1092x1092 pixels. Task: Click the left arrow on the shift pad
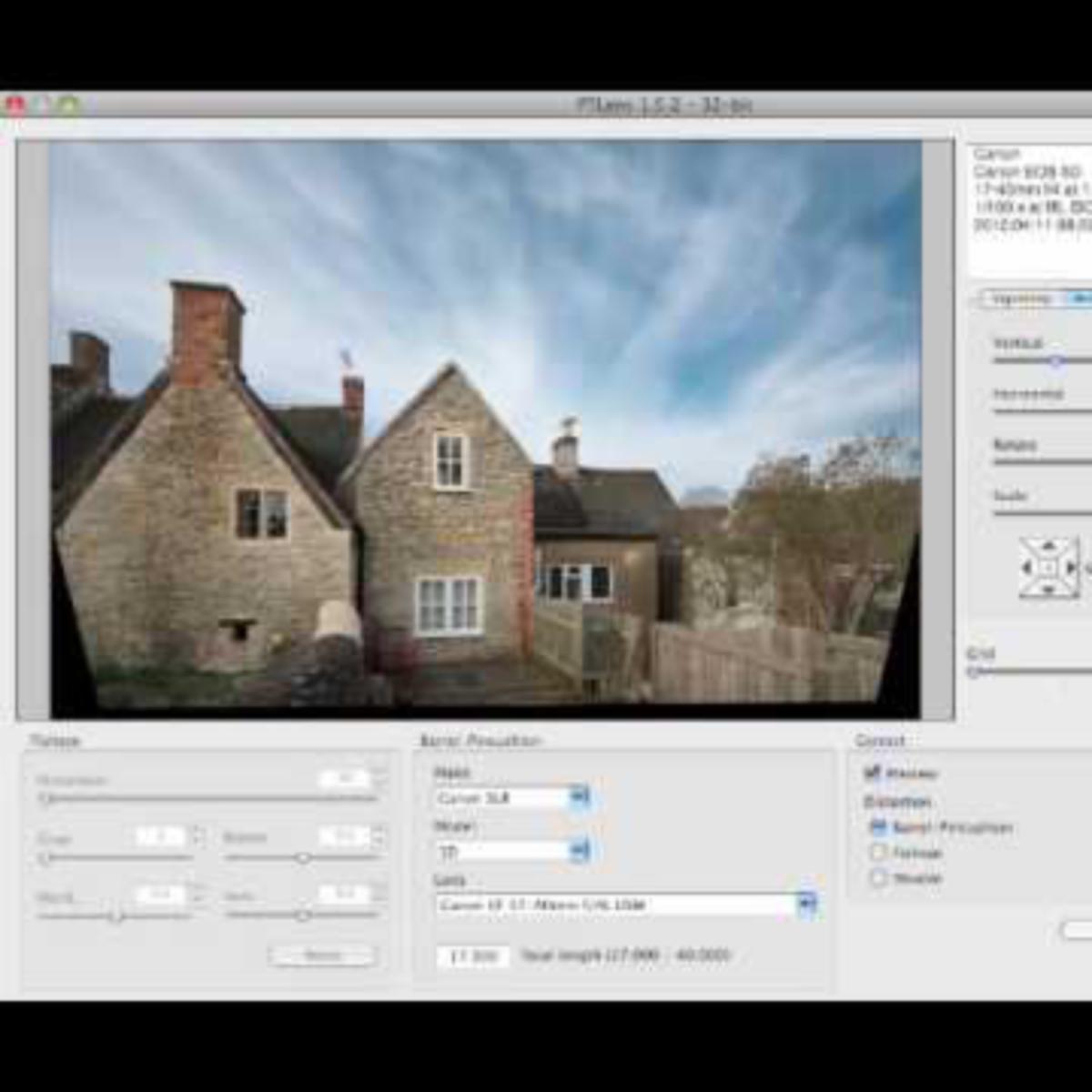(1025, 568)
